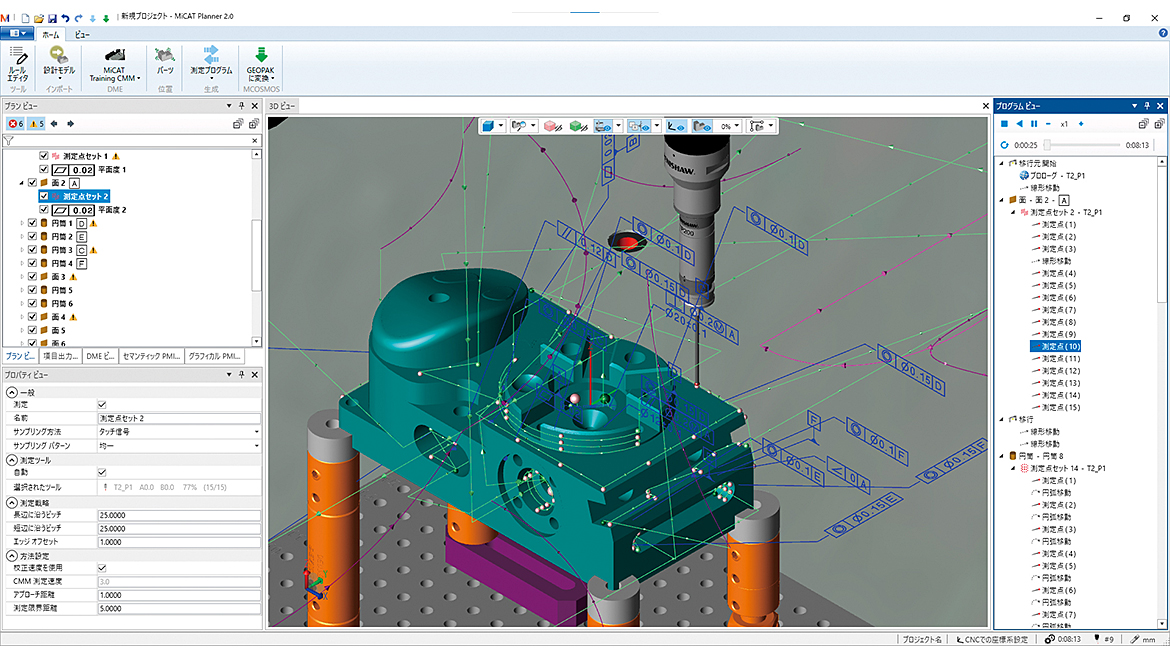Select the 3D ビュー tab
This screenshot has height=658, width=1170.
282,106
